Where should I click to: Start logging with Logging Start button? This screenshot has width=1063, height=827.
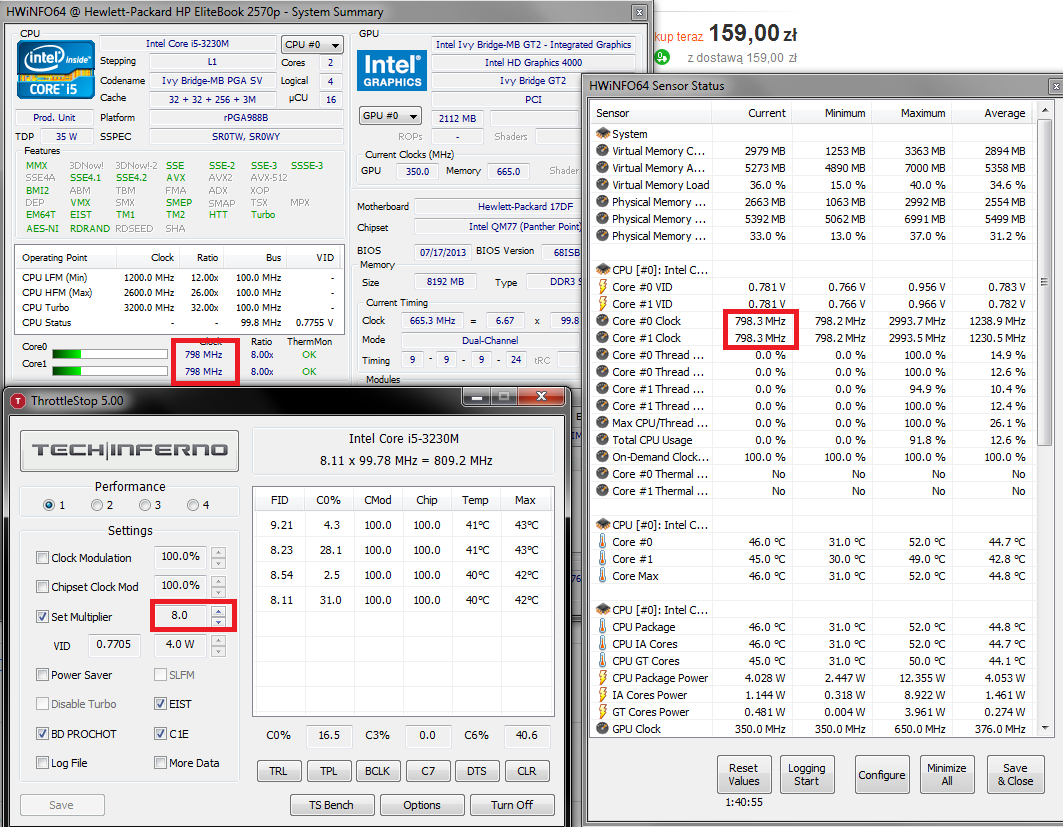(x=807, y=774)
